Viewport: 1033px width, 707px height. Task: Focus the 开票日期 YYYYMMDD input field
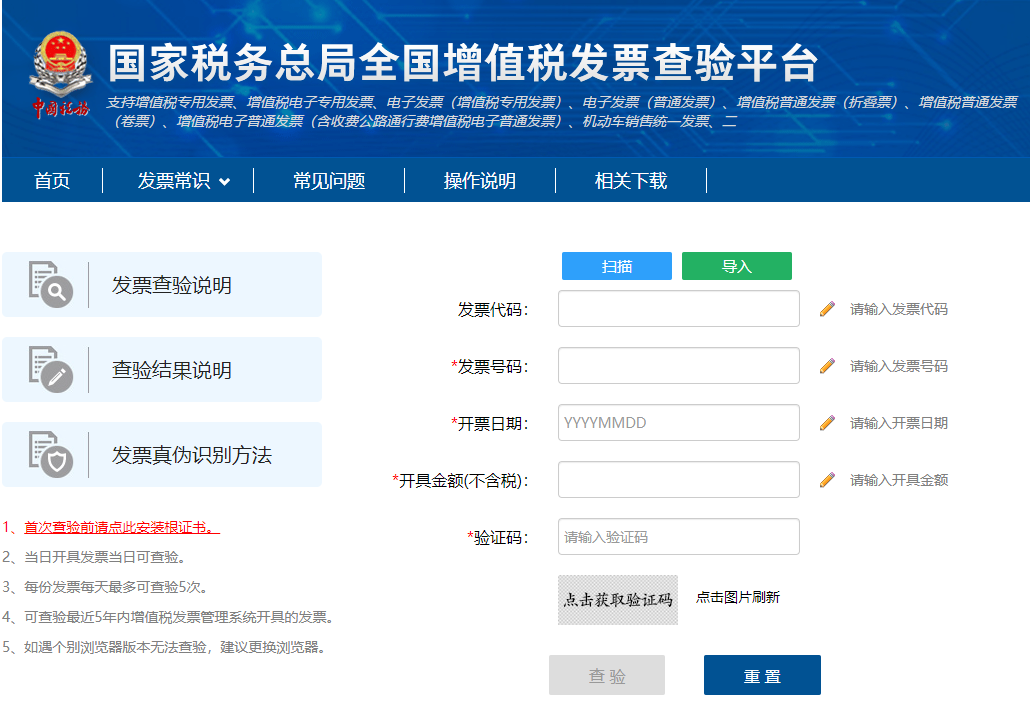(x=678, y=423)
